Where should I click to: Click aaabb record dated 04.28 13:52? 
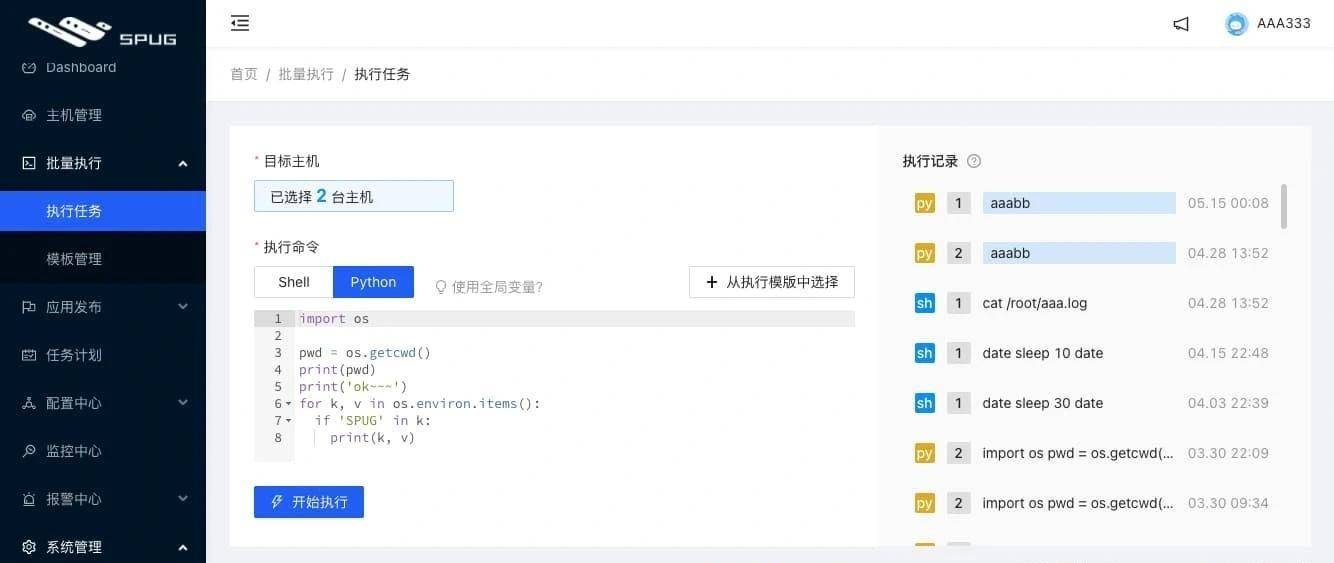[1079, 253]
